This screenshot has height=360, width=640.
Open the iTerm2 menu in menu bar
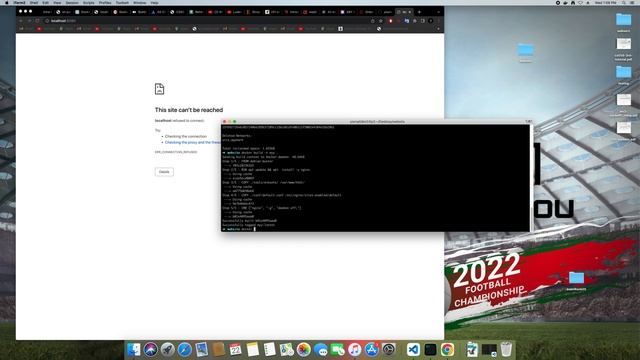click(19, 2)
